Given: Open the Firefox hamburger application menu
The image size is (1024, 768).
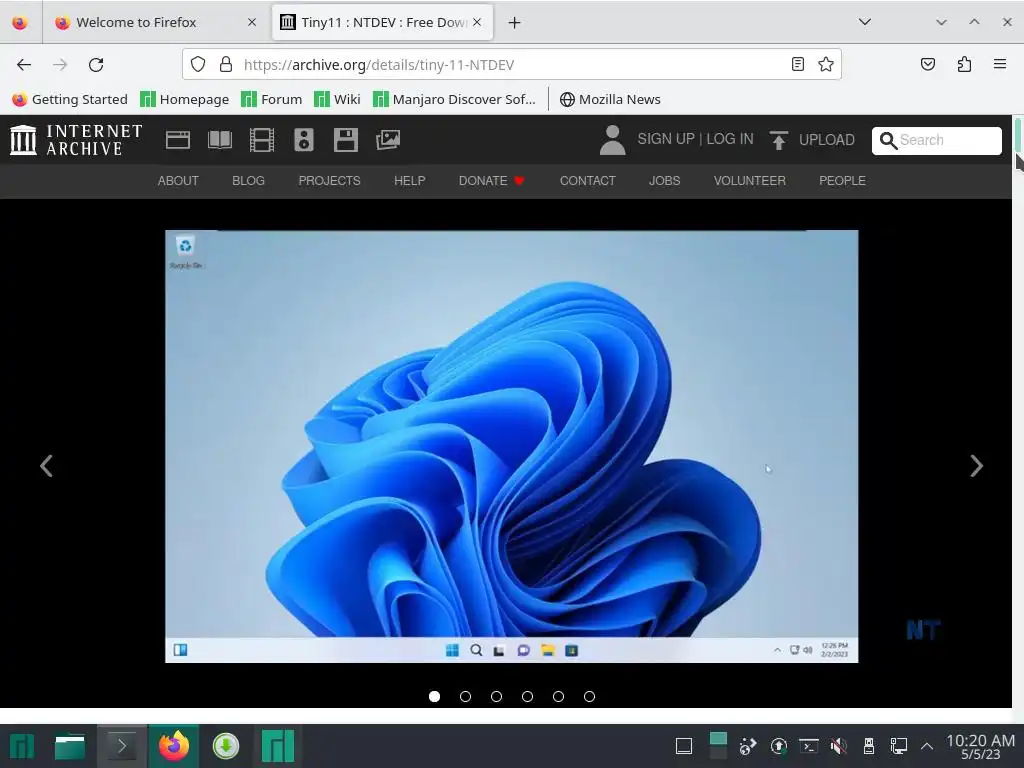Looking at the screenshot, I should (x=1000, y=64).
